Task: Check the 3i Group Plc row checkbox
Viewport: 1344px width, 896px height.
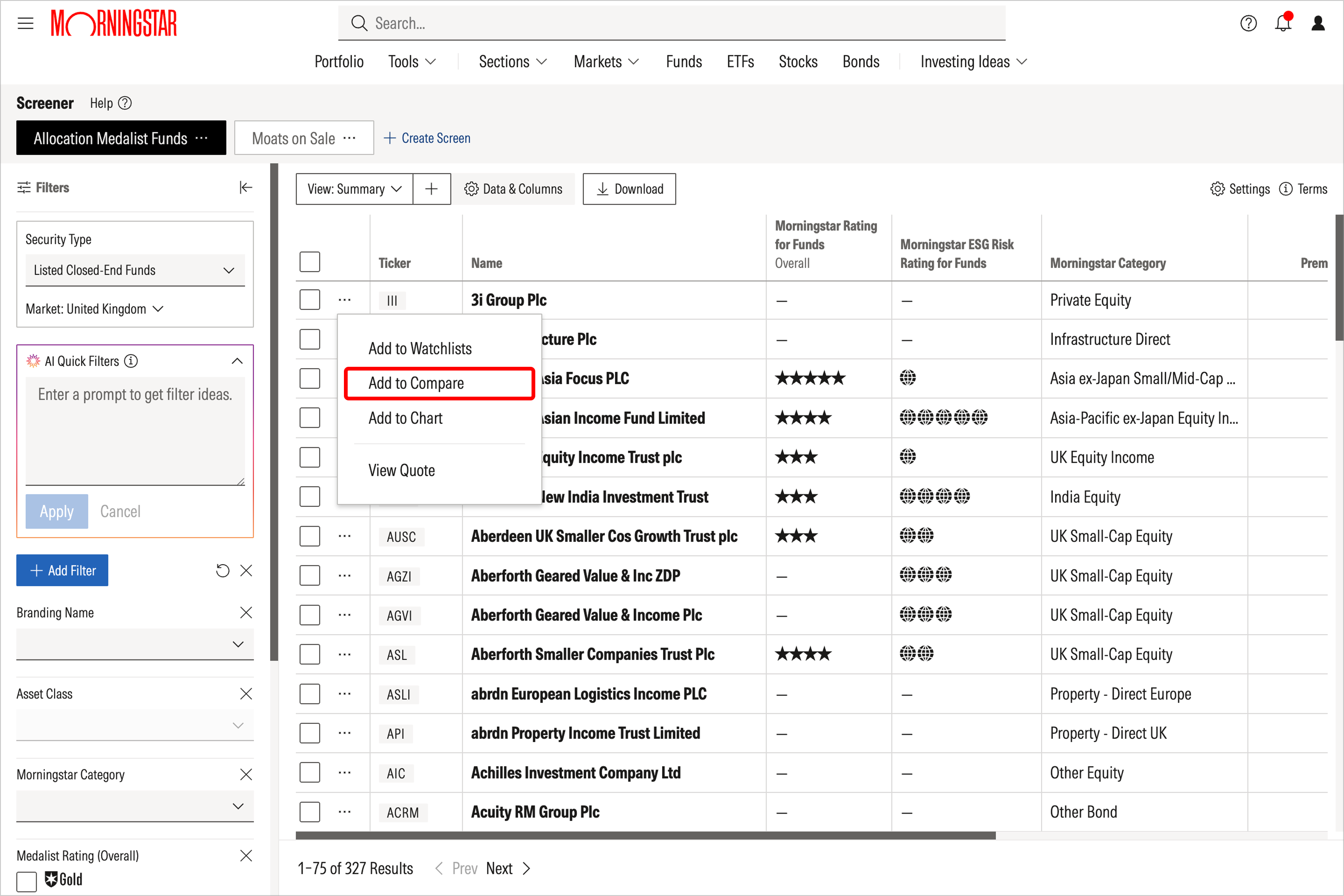Action: click(x=310, y=300)
